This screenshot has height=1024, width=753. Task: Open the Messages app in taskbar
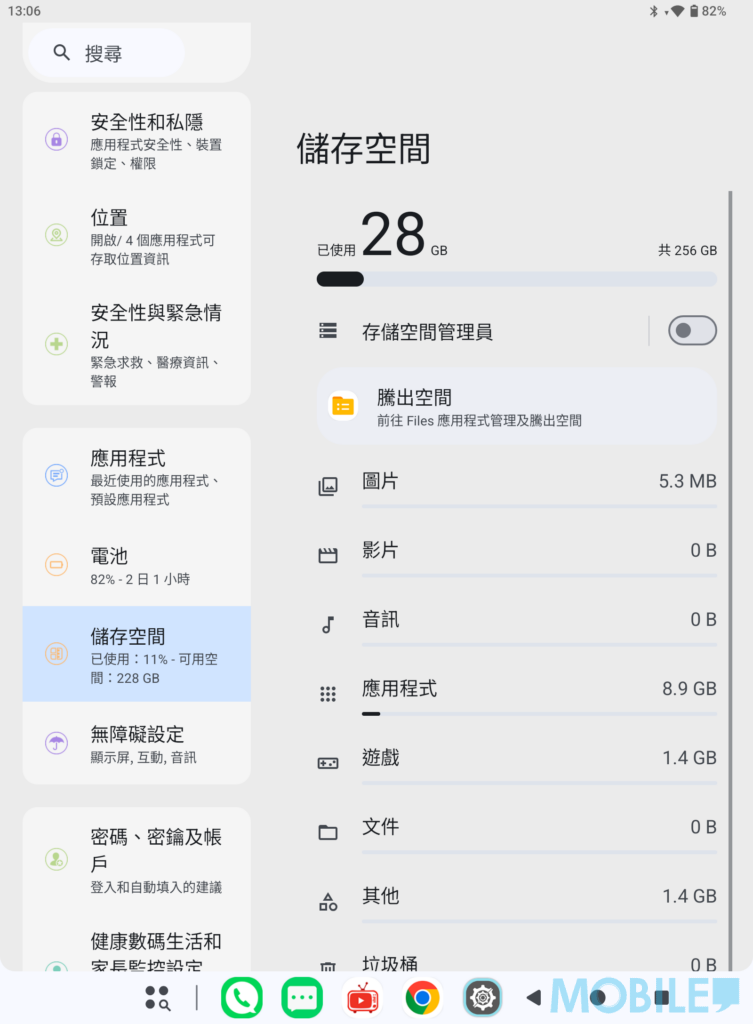pos(302,997)
